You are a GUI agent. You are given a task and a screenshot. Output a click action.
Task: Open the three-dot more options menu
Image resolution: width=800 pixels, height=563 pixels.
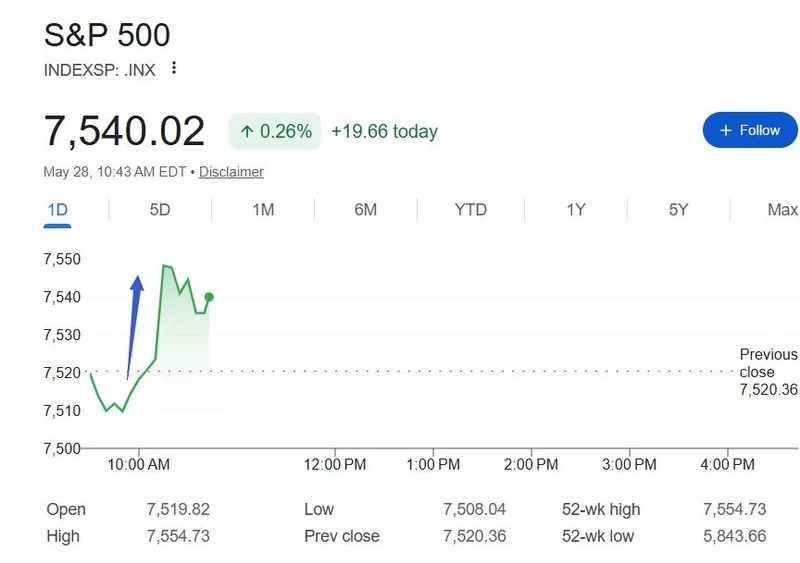click(174, 68)
